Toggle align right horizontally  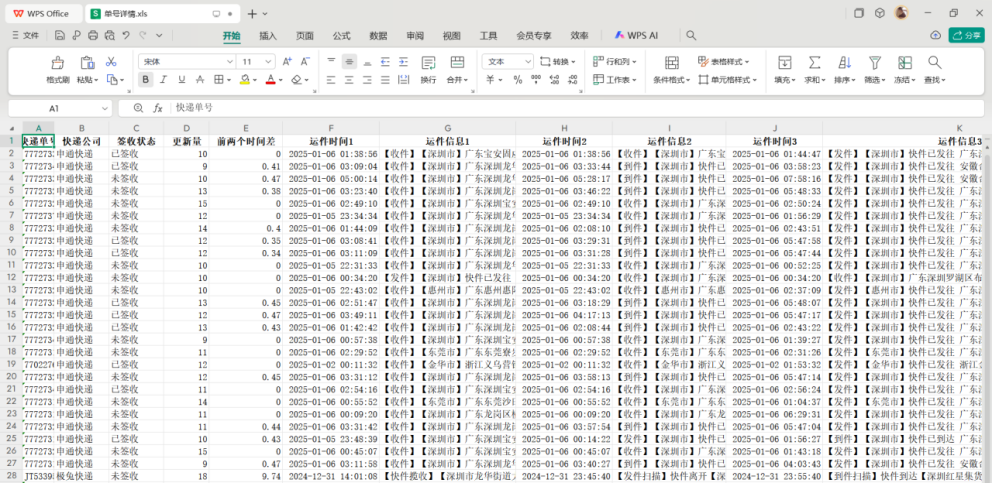(367, 80)
